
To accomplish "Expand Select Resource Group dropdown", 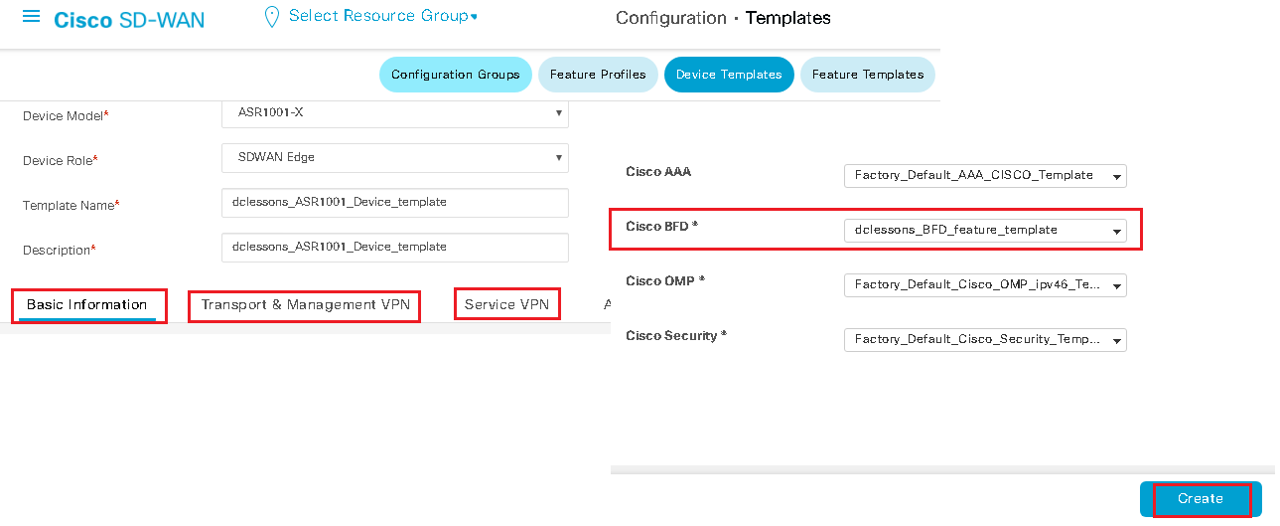I will 382,16.
